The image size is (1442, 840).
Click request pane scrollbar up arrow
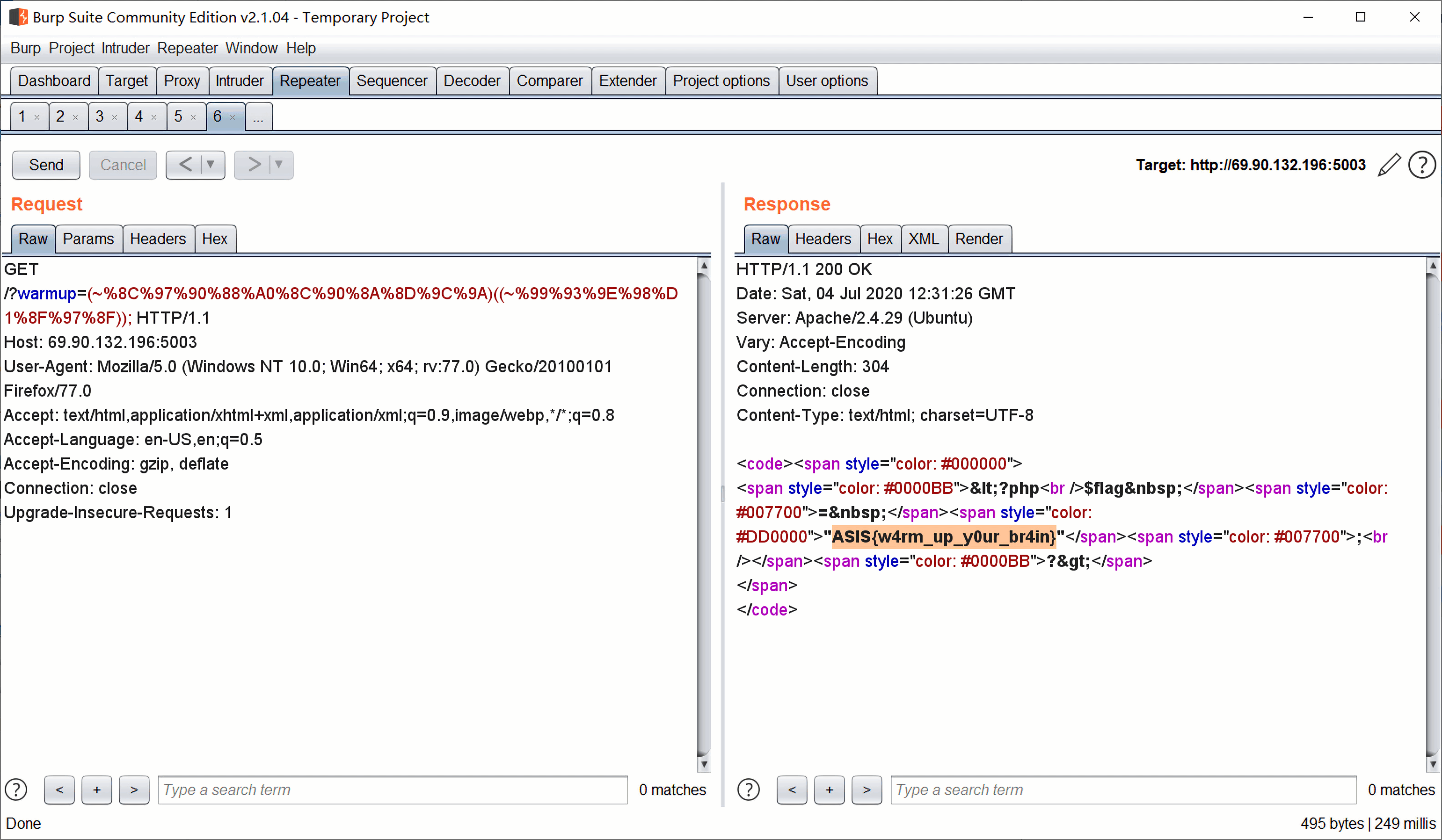click(x=704, y=265)
